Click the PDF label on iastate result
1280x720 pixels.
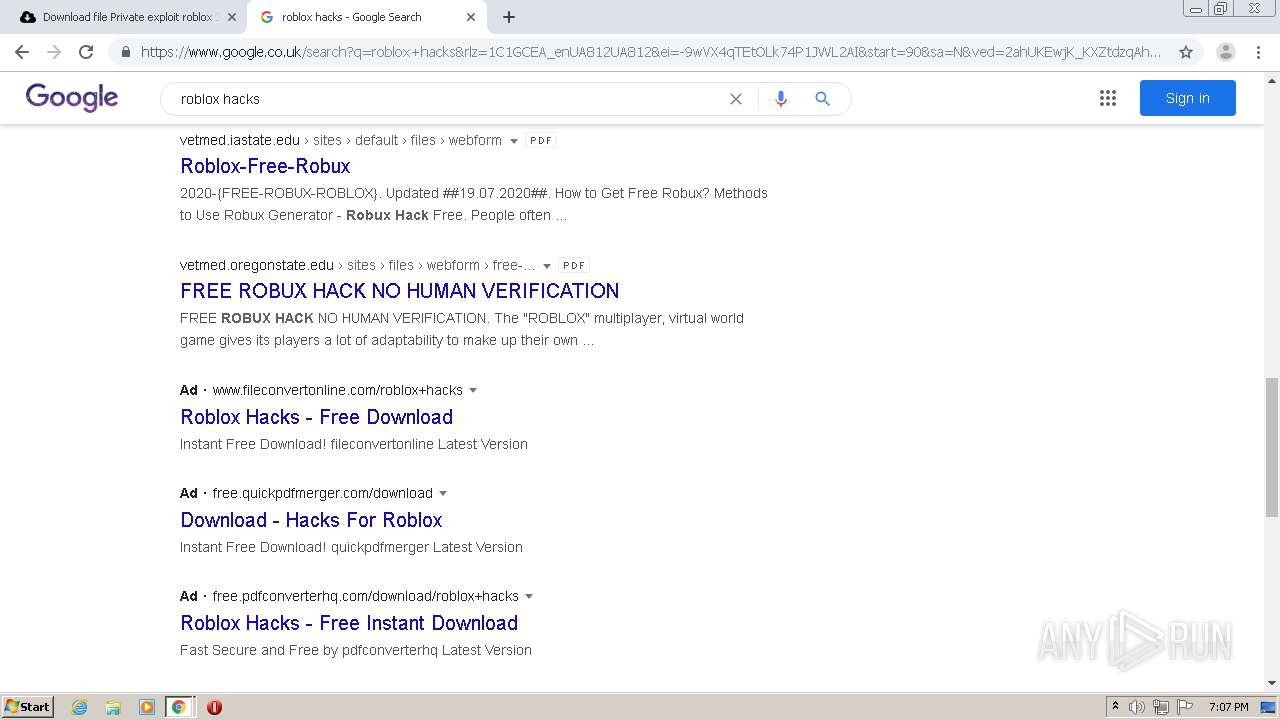click(x=541, y=141)
